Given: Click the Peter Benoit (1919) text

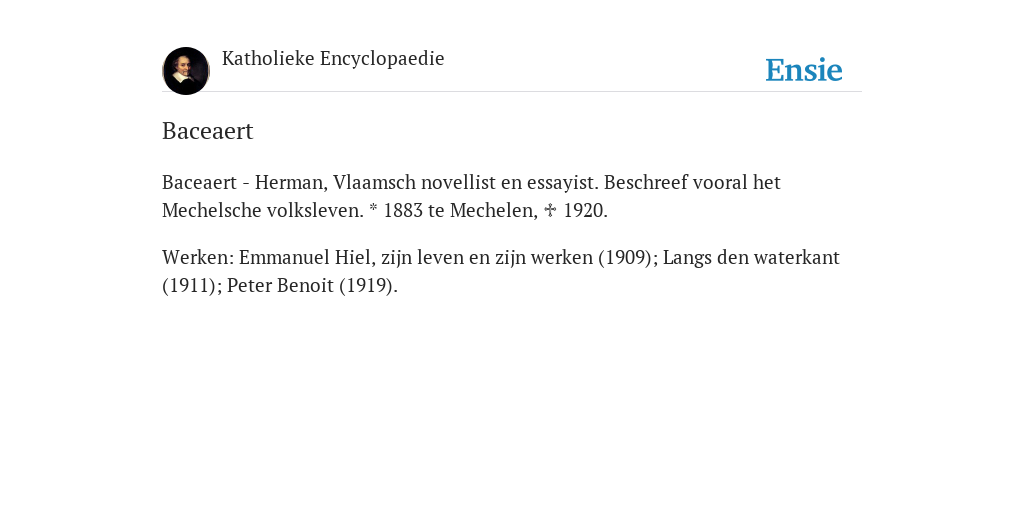Looking at the screenshot, I should tap(312, 285).
